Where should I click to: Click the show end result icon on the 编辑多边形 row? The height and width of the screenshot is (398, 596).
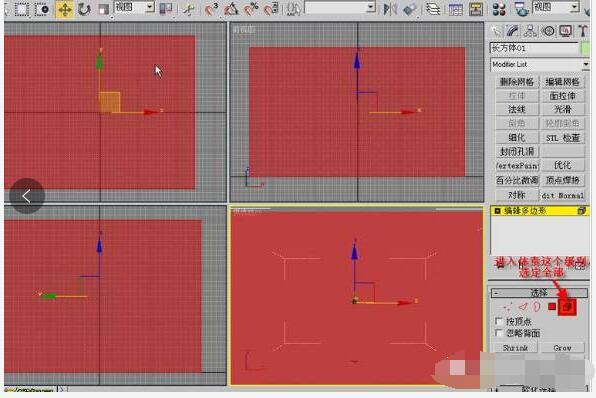click(581, 211)
